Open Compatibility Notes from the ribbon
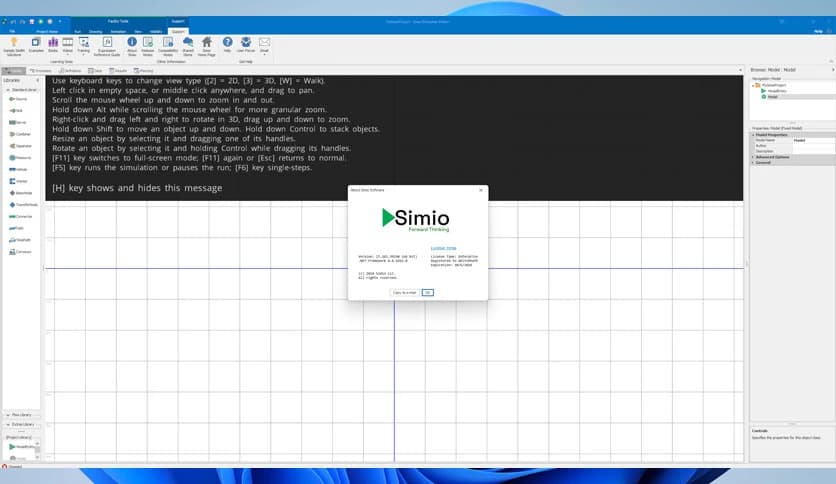 click(x=168, y=46)
